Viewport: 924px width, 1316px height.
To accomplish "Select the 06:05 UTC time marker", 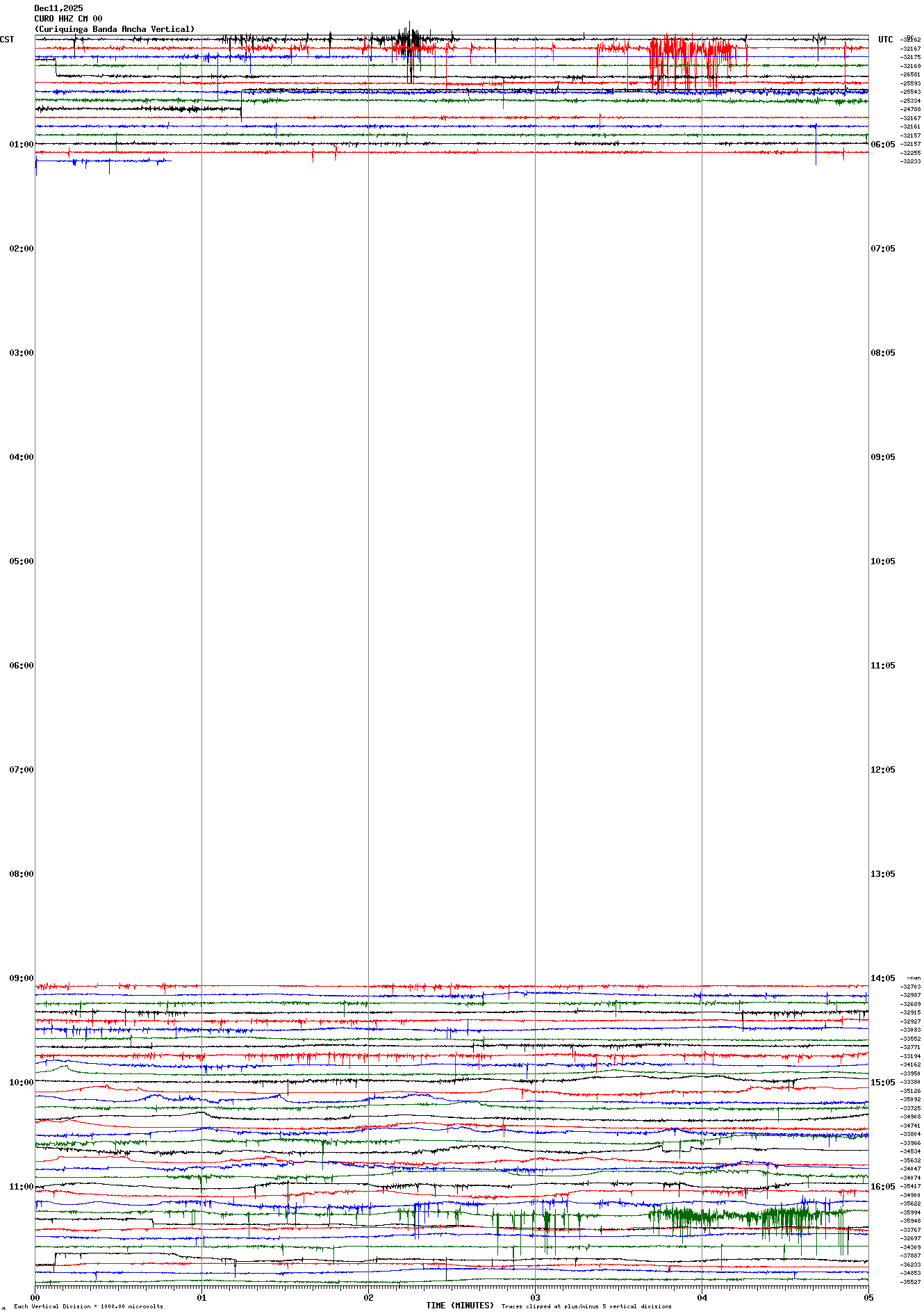I will coord(882,145).
